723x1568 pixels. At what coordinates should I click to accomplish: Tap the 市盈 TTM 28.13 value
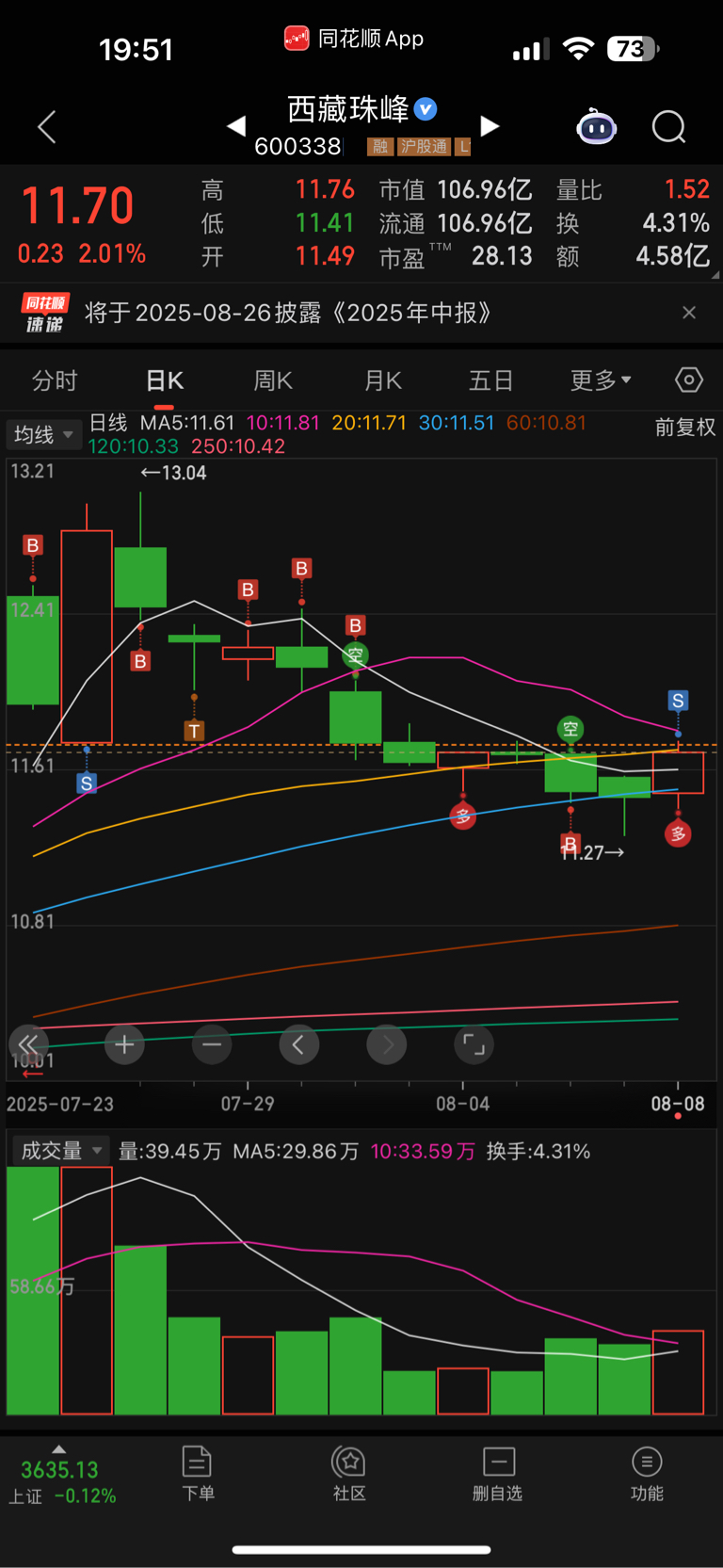(x=502, y=256)
